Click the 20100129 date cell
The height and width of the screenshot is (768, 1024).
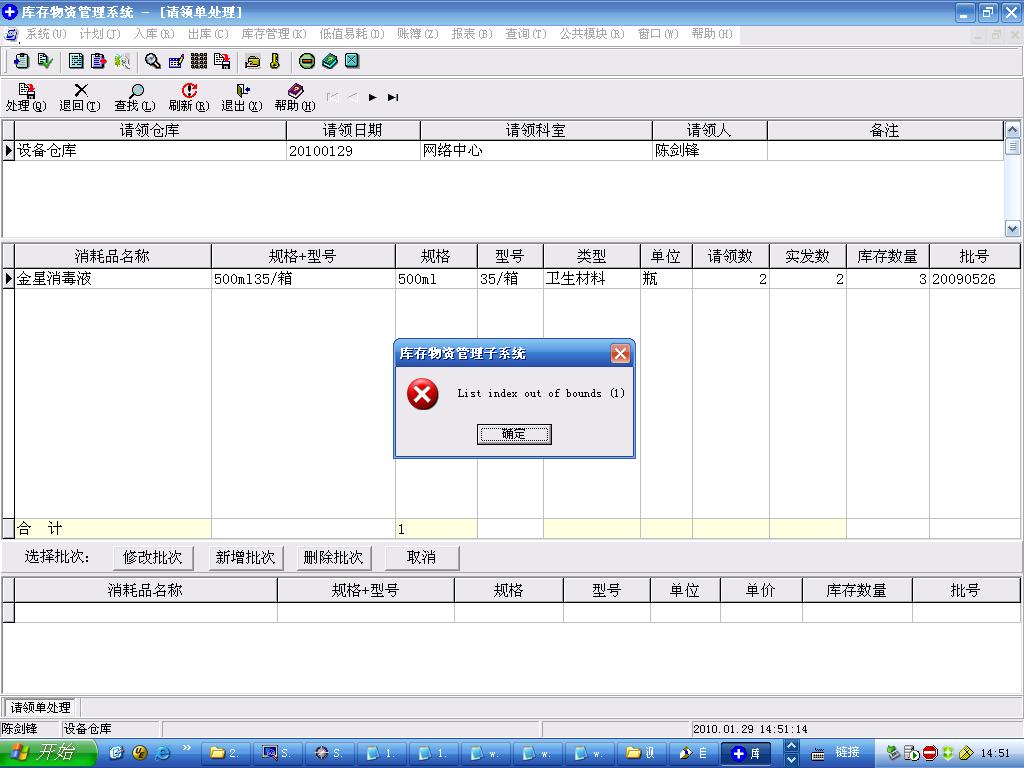[353, 151]
